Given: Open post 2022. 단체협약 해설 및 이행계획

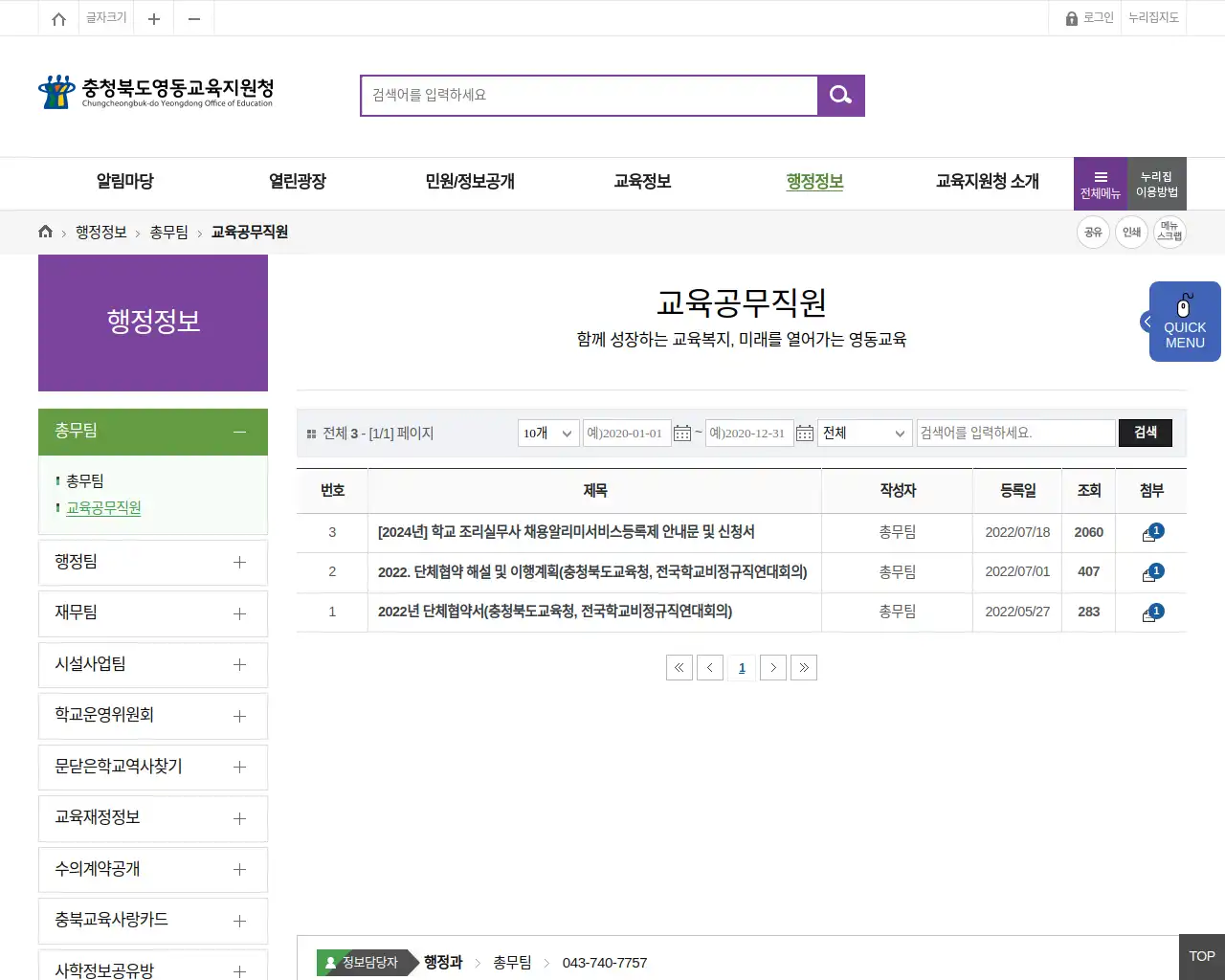Looking at the screenshot, I should coord(592,572).
